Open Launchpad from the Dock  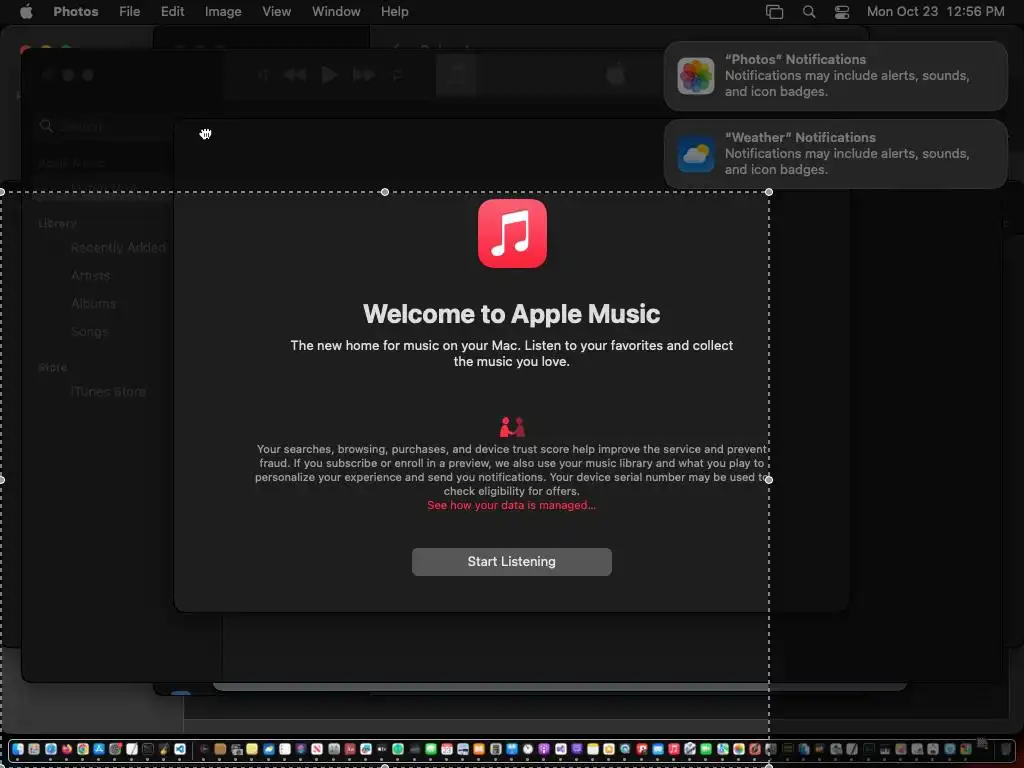pyautogui.click(x=34, y=749)
